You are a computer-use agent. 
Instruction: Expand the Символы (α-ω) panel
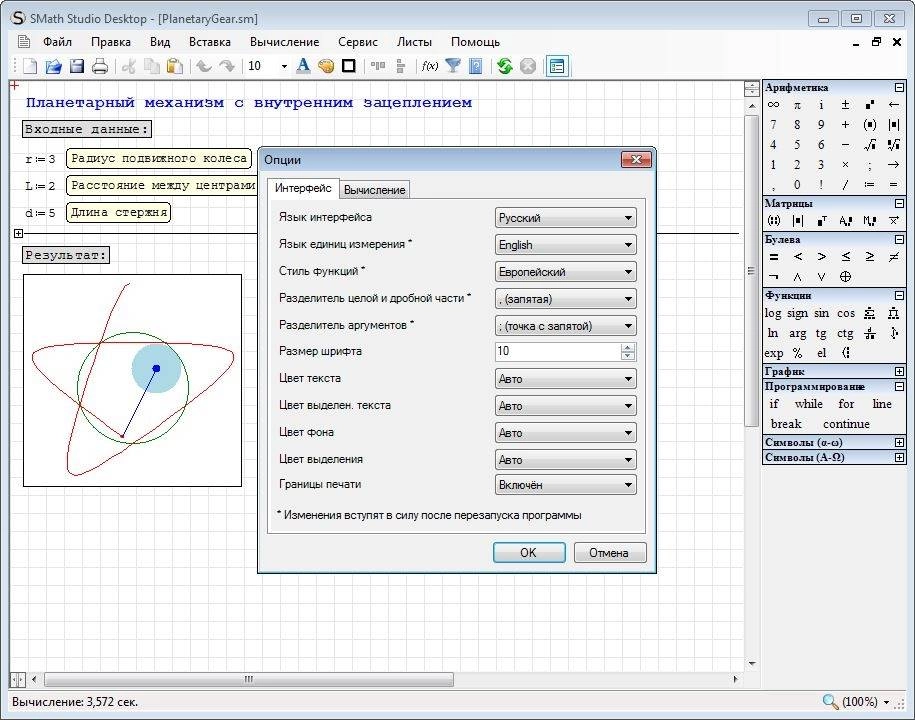tap(899, 442)
